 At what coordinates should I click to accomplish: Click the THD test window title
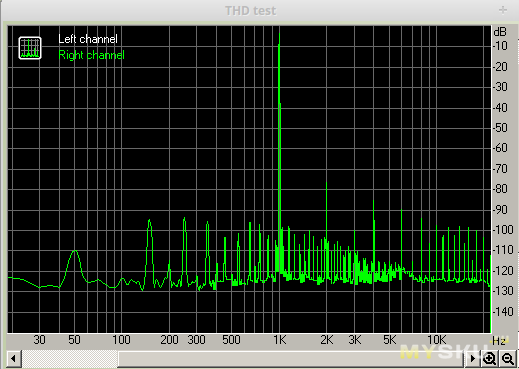point(250,11)
